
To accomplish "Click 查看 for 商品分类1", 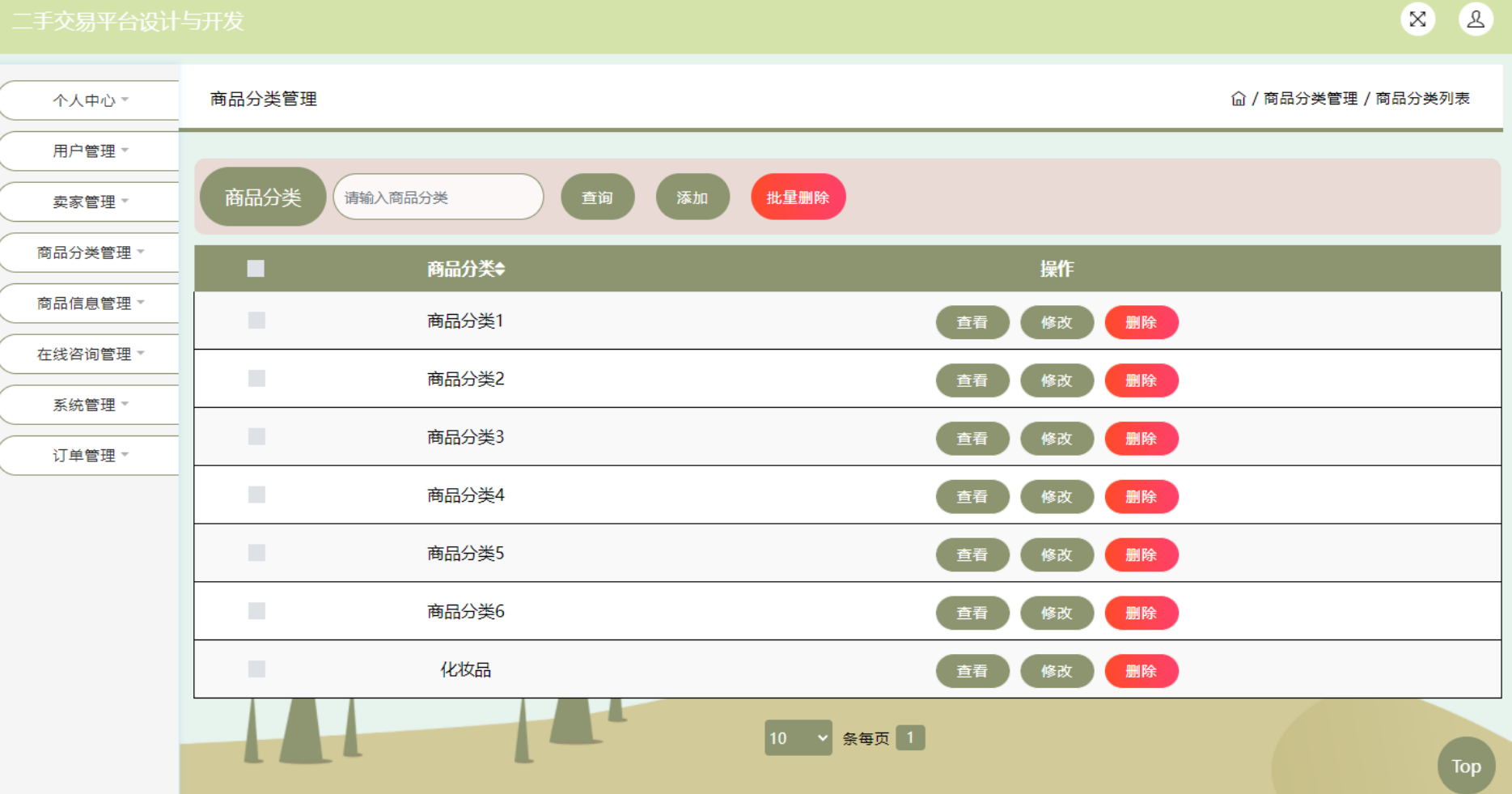I will tap(972, 322).
